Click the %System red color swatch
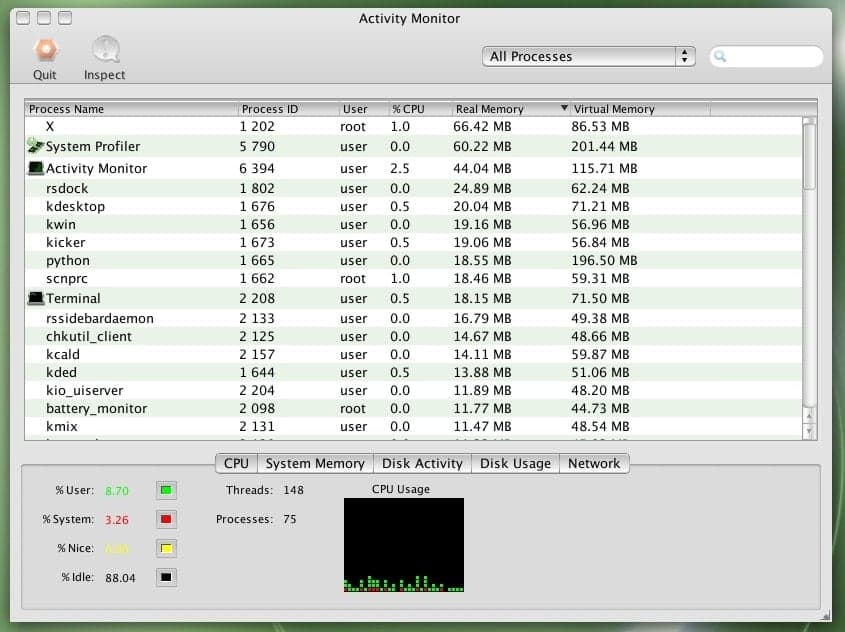Screen dimensions: 845x632 (x=165, y=519)
